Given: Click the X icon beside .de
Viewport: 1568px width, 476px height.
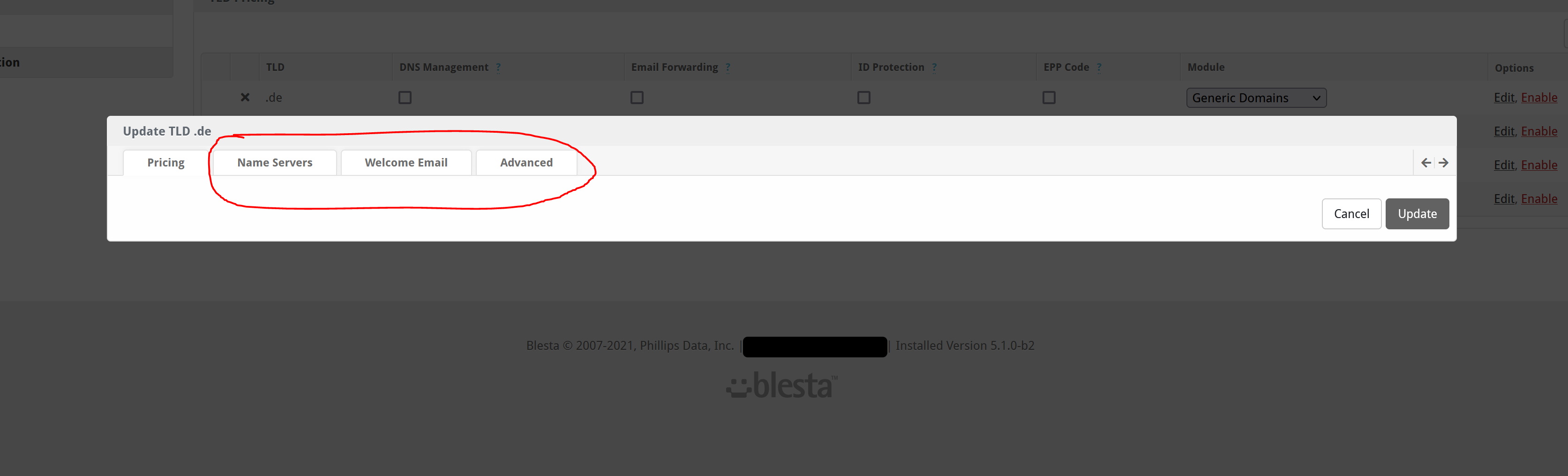Looking at the screenshot, I should 245,98.
